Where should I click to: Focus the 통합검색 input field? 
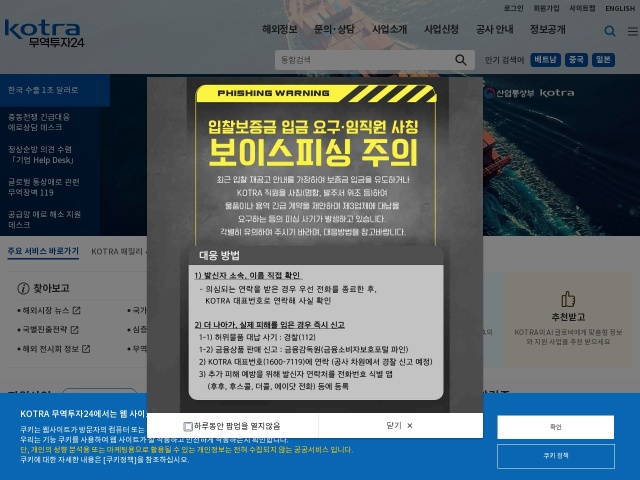(364, 60)
